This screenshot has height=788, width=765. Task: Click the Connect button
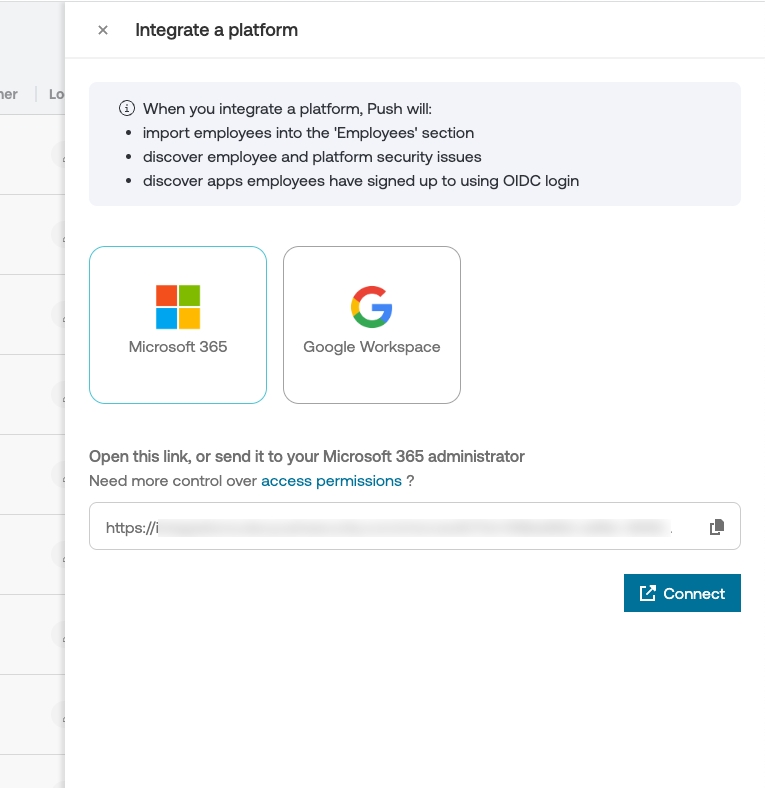click(x=682, y=593)
